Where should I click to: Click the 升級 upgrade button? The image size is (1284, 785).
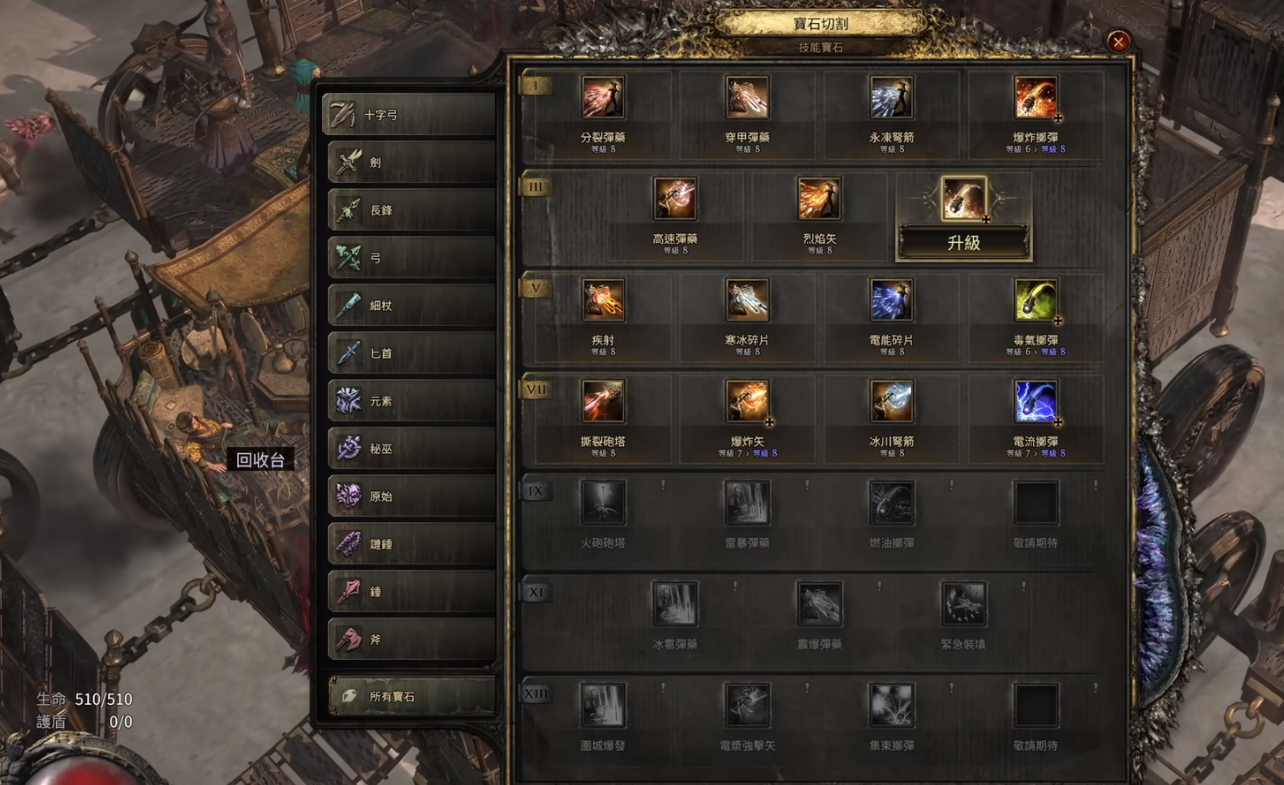point(964,243)
